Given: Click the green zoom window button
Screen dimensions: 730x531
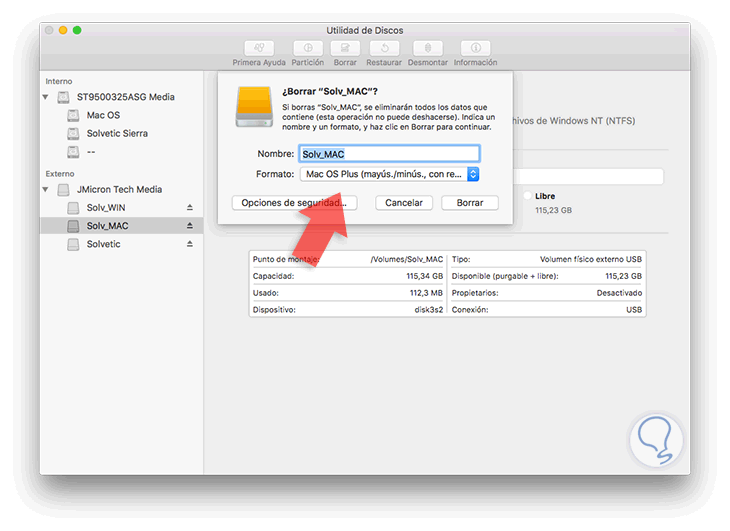Looking at the screenshot, I should 77,30.
